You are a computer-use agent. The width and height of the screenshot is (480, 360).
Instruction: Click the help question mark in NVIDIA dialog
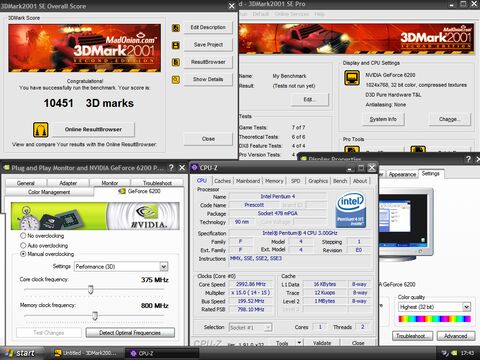[171, 168]
